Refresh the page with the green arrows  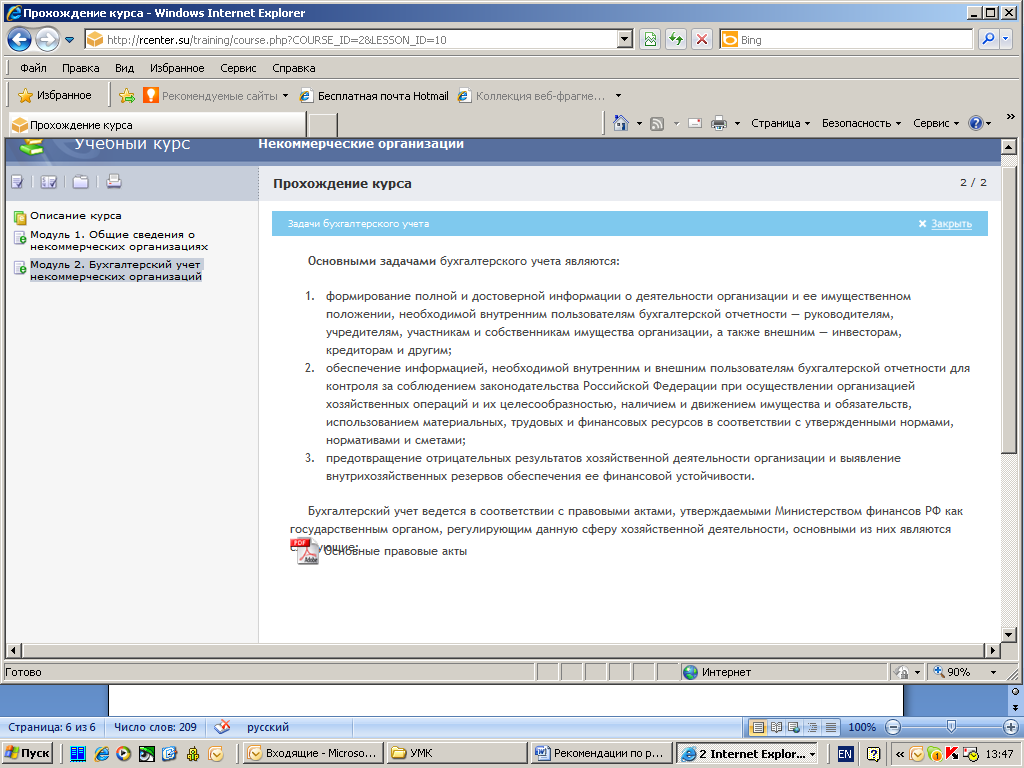(676, 40)
